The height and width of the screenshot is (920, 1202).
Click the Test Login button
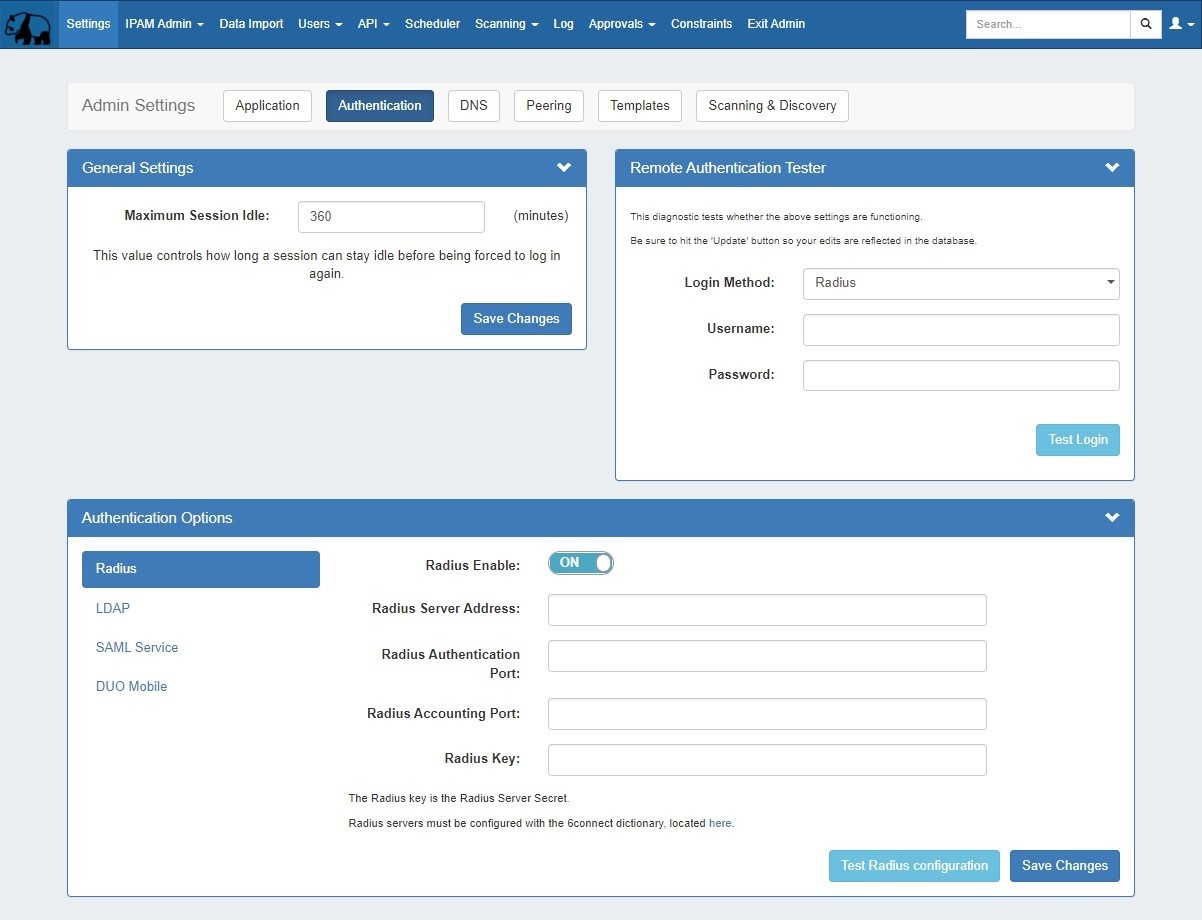point(1077,440)
